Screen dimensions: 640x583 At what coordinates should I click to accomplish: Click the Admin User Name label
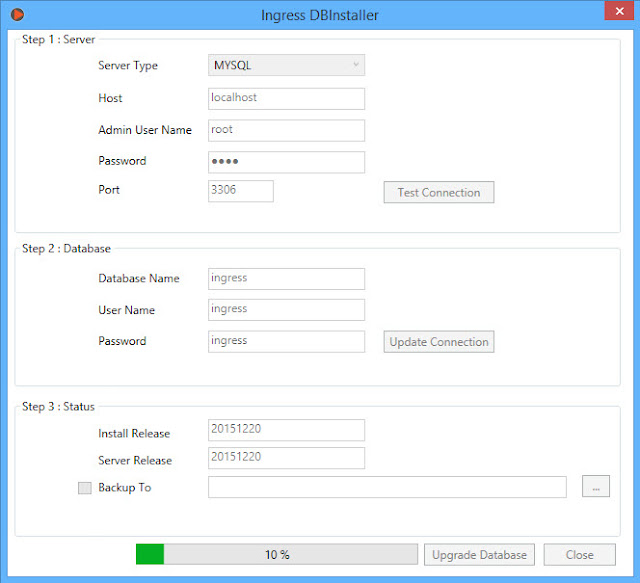(x=145, y=130)
